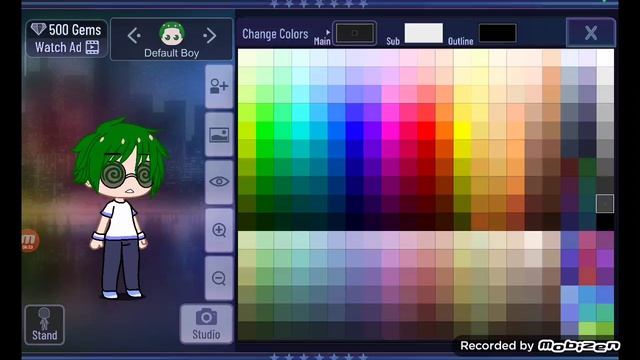The width and height of the screenshot is (640, 360).
Task: Pick the highlighted dark gray swatch
Action: (604, 204)
